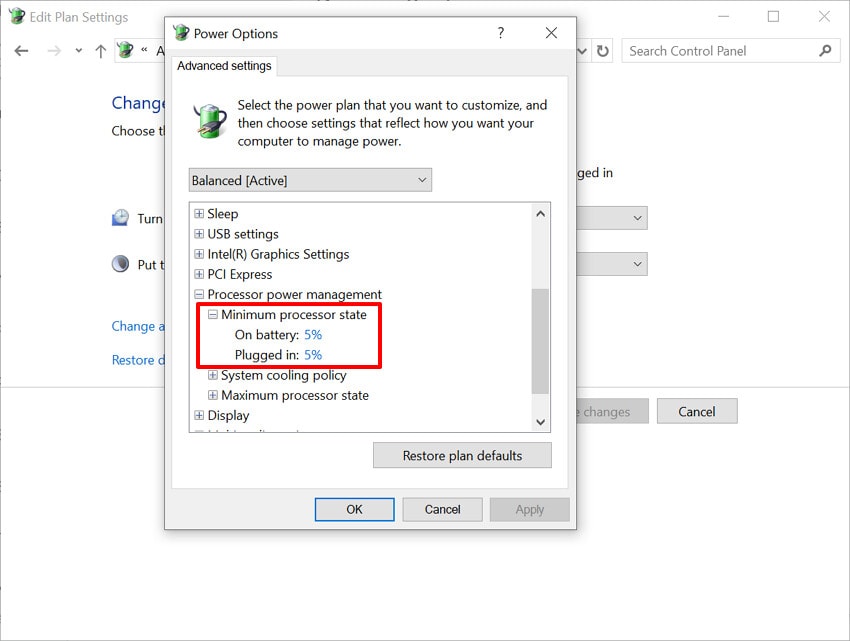
Task: Select the Advanced settings tab
Action: coord(224,66)
